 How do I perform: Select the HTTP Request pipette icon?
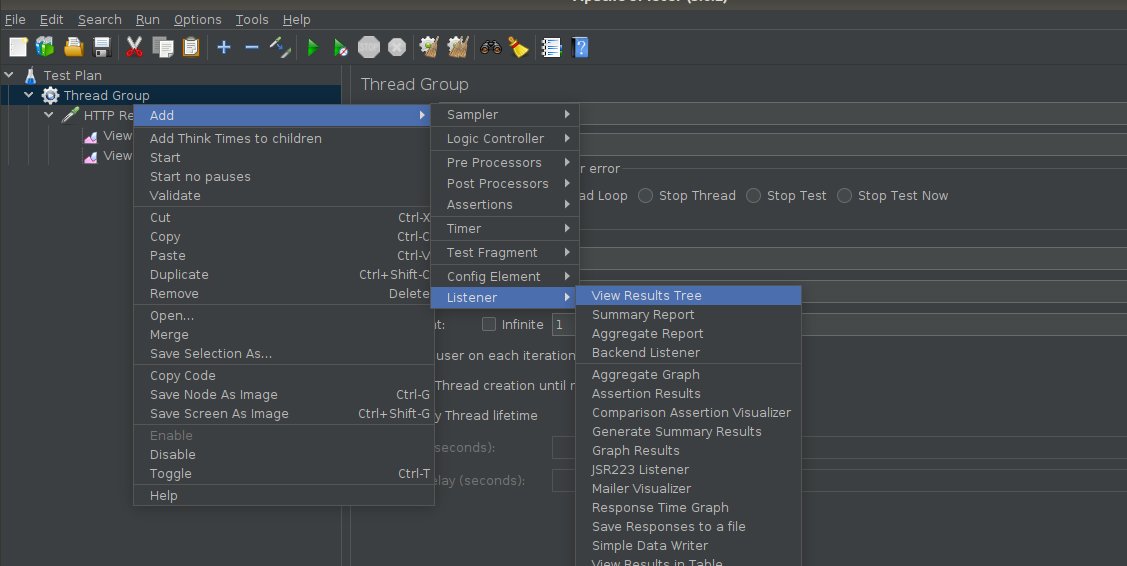click(x=70, y=115)
